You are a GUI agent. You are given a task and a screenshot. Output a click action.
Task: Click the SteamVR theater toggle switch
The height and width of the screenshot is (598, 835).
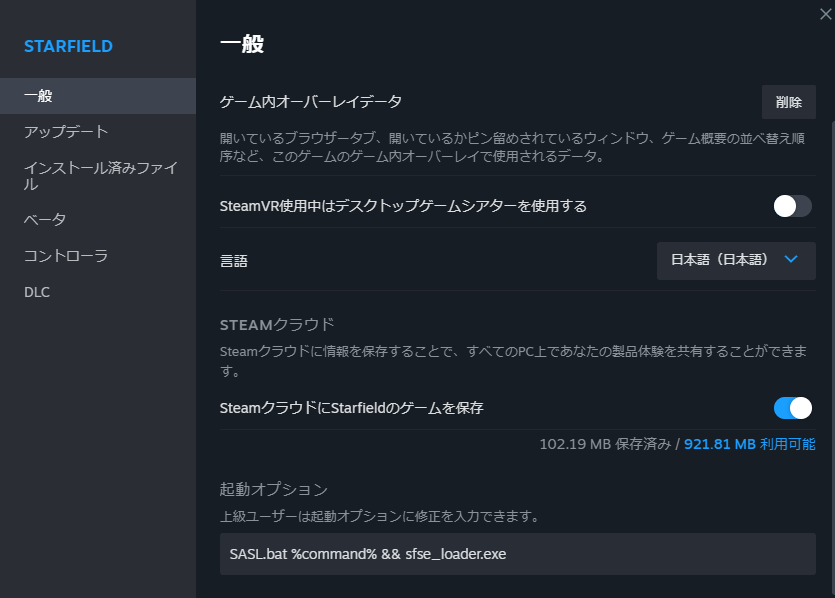(x=791, y=206)
